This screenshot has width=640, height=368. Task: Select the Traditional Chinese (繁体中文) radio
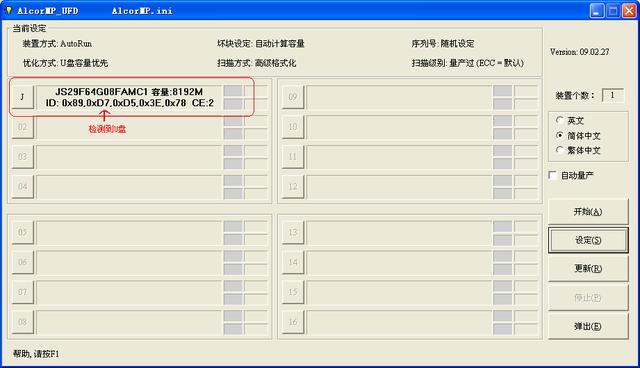(x=560, y=150)
